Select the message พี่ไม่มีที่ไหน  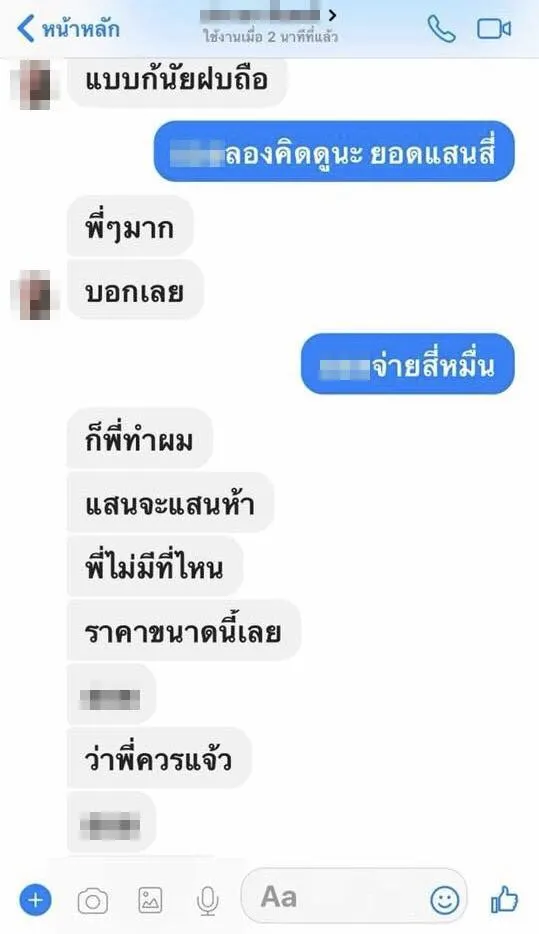(155, 566)
